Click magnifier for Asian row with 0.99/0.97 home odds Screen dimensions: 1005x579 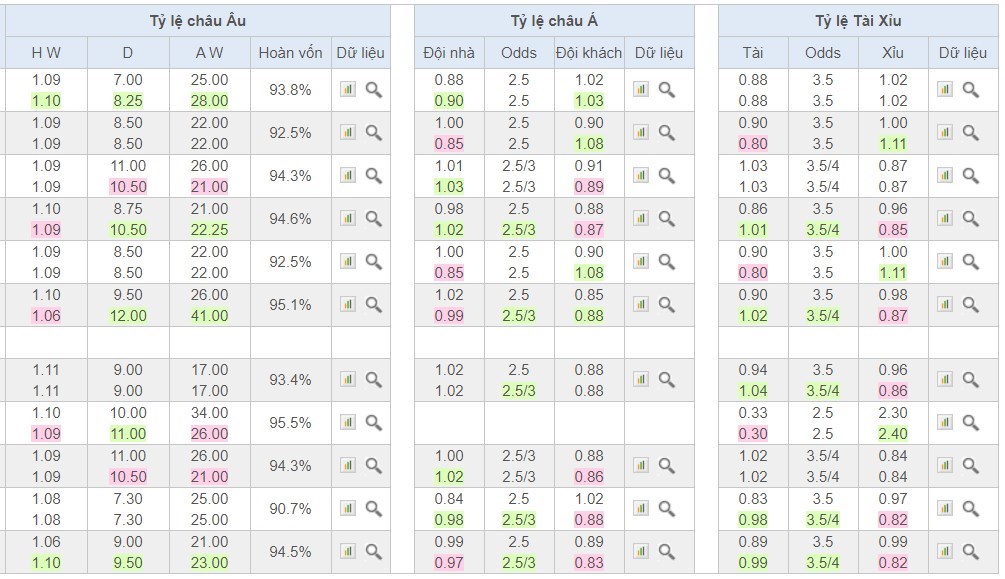pos(666,552)
